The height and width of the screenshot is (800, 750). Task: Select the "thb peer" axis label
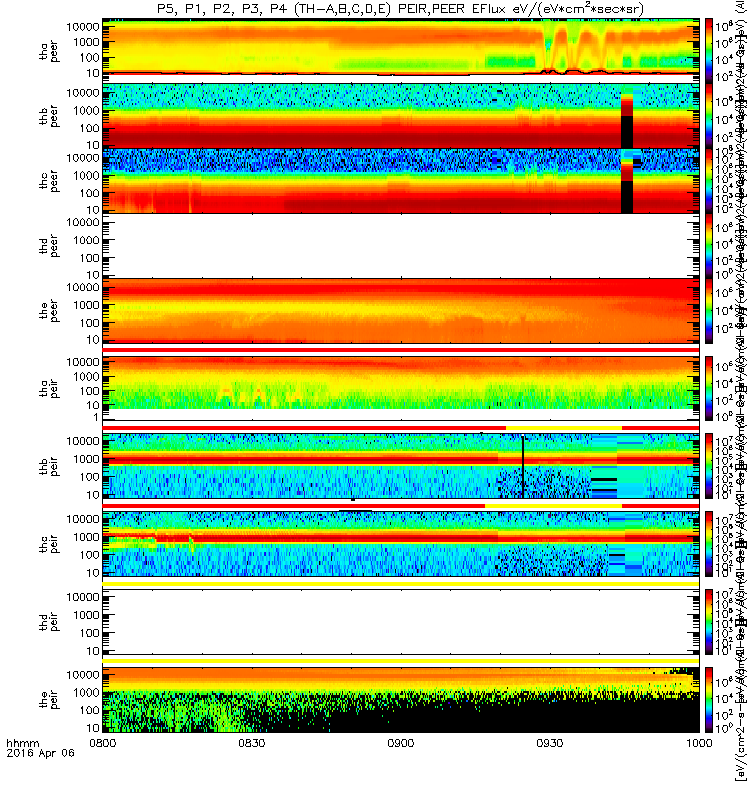pyautogui.click(x=49, y=117)
